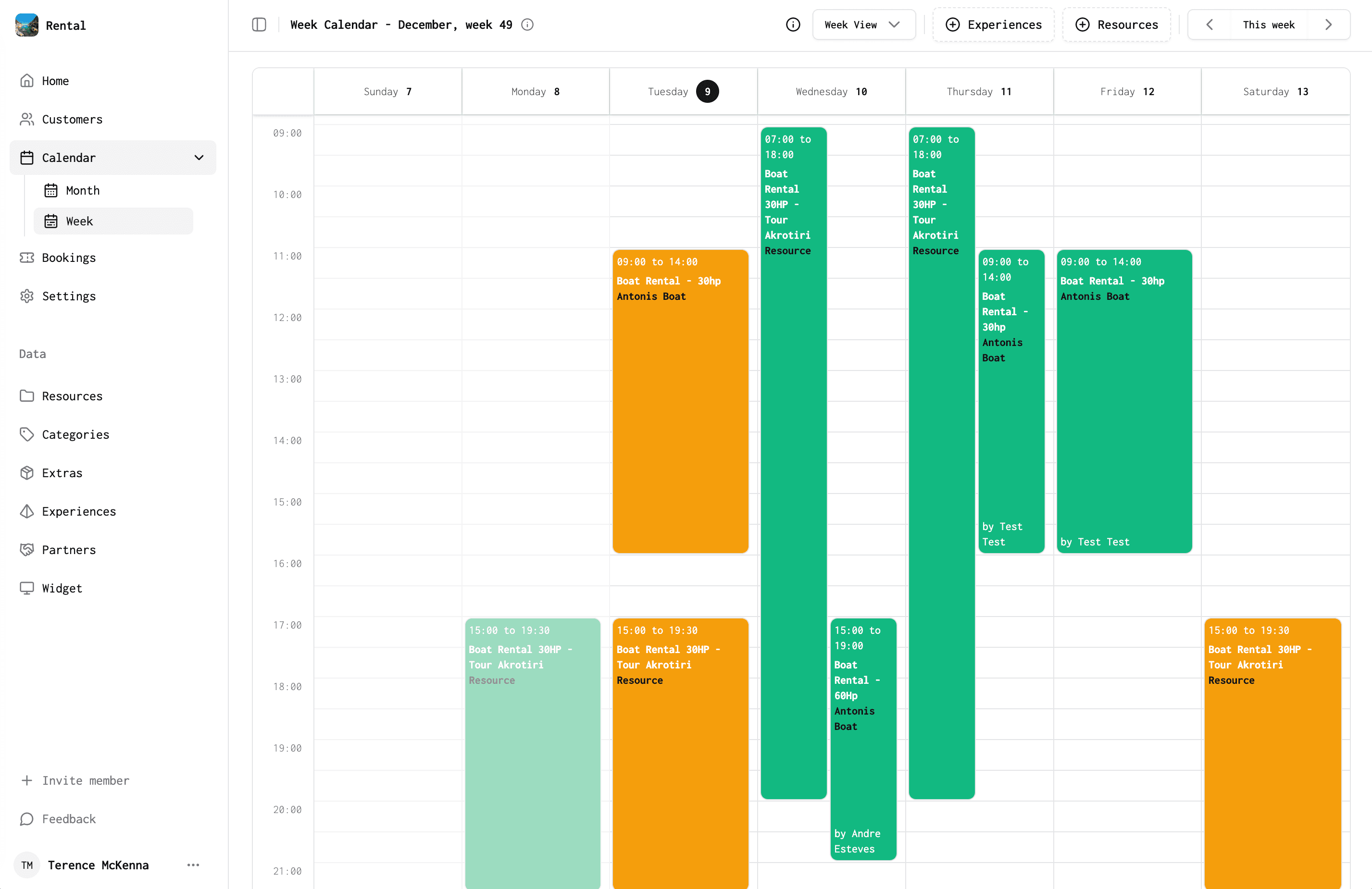Click the calendar info icon near Week View
The image size is (1372, 889).
793,24
